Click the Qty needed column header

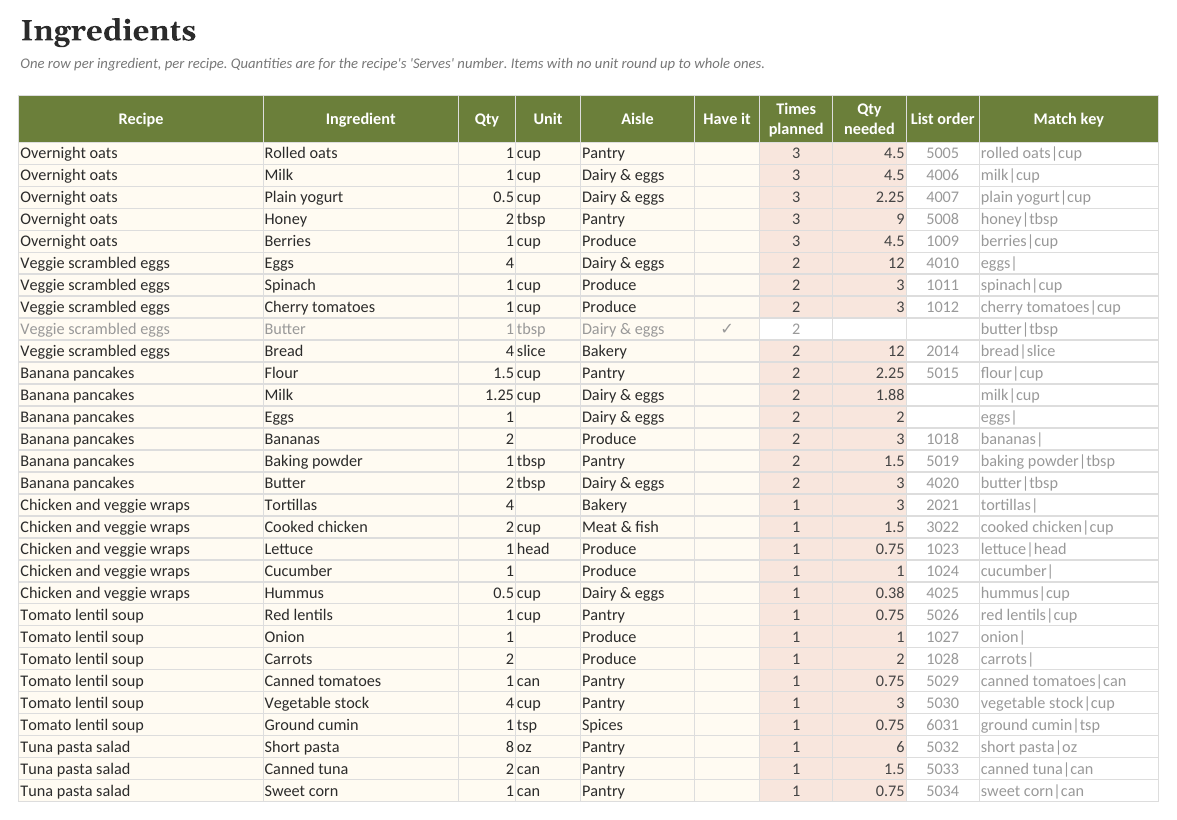[x=869, y=119]
